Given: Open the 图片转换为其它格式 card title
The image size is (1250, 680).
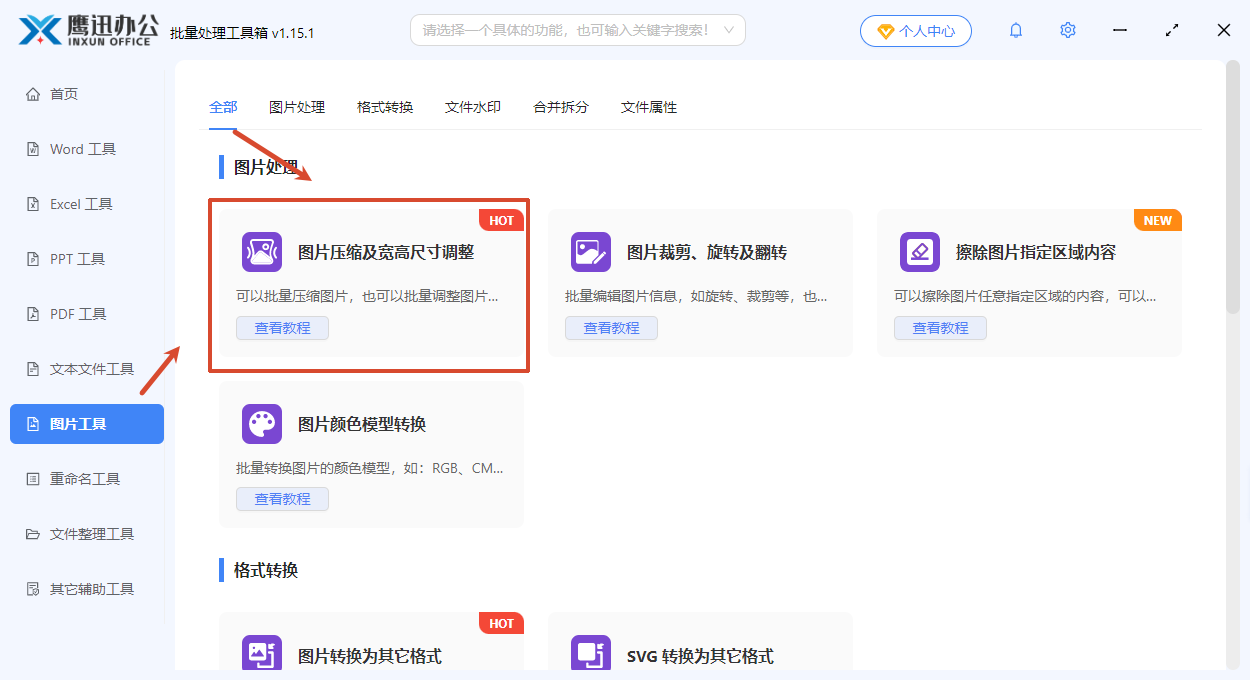Looking at the screenshot, I should click(x=370, y=656).
